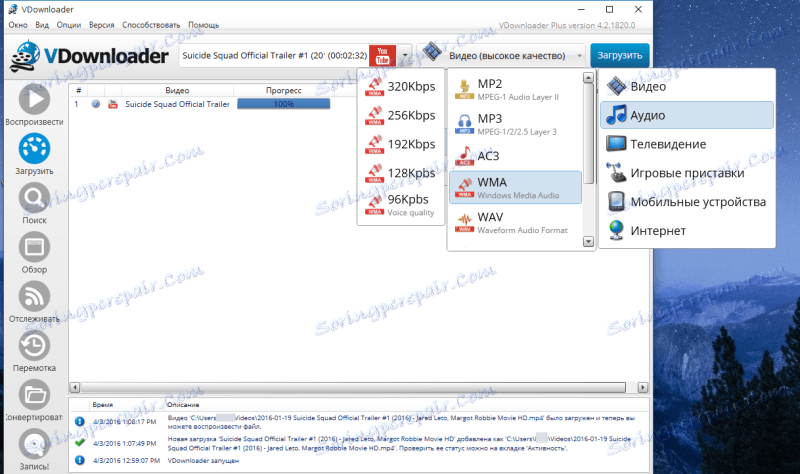
Task: Click the VDownloader logo
Action: tap(89, 56)
